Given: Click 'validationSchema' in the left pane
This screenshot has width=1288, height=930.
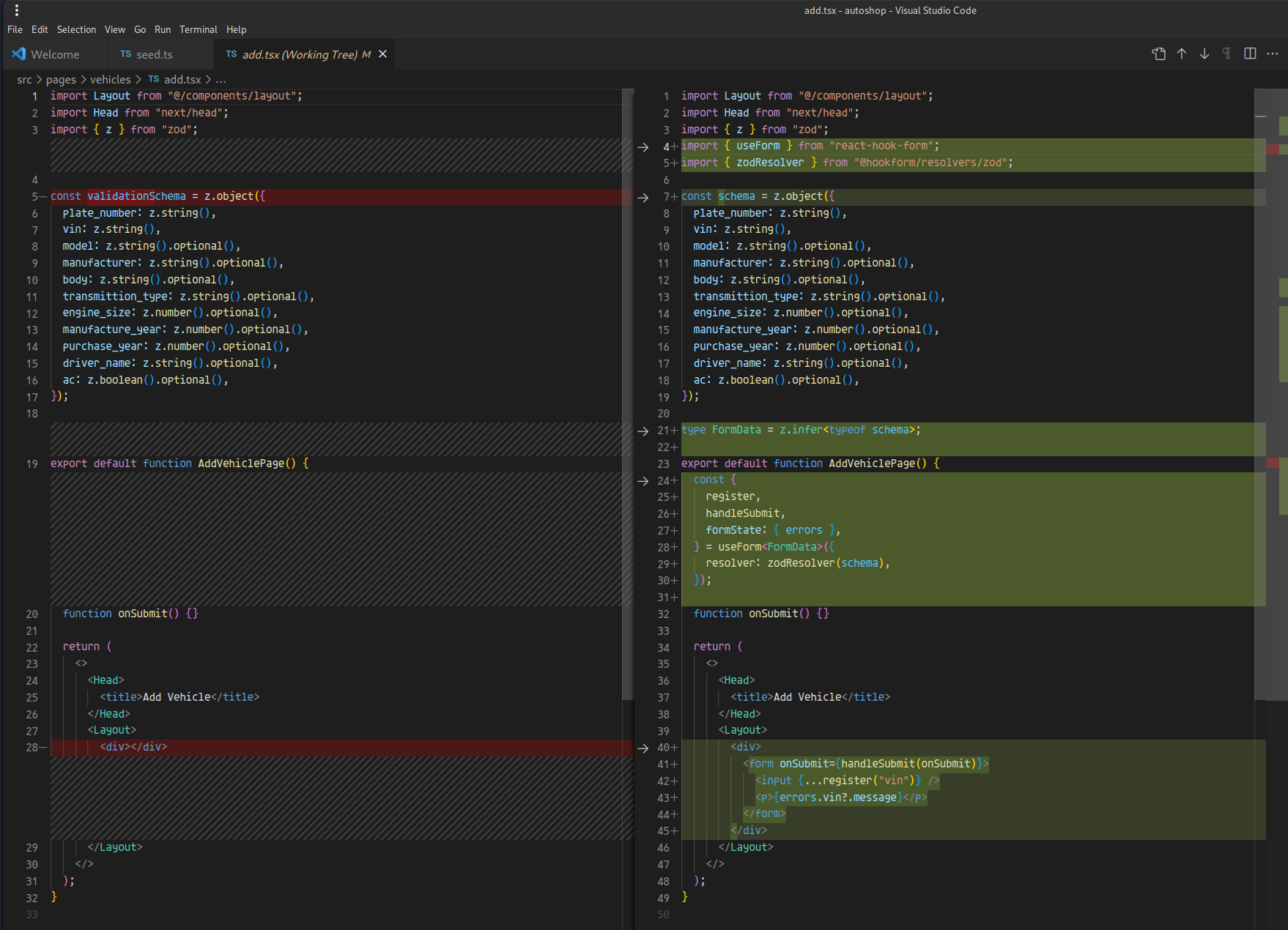Looking at the screenshot, I should (136, 196).
